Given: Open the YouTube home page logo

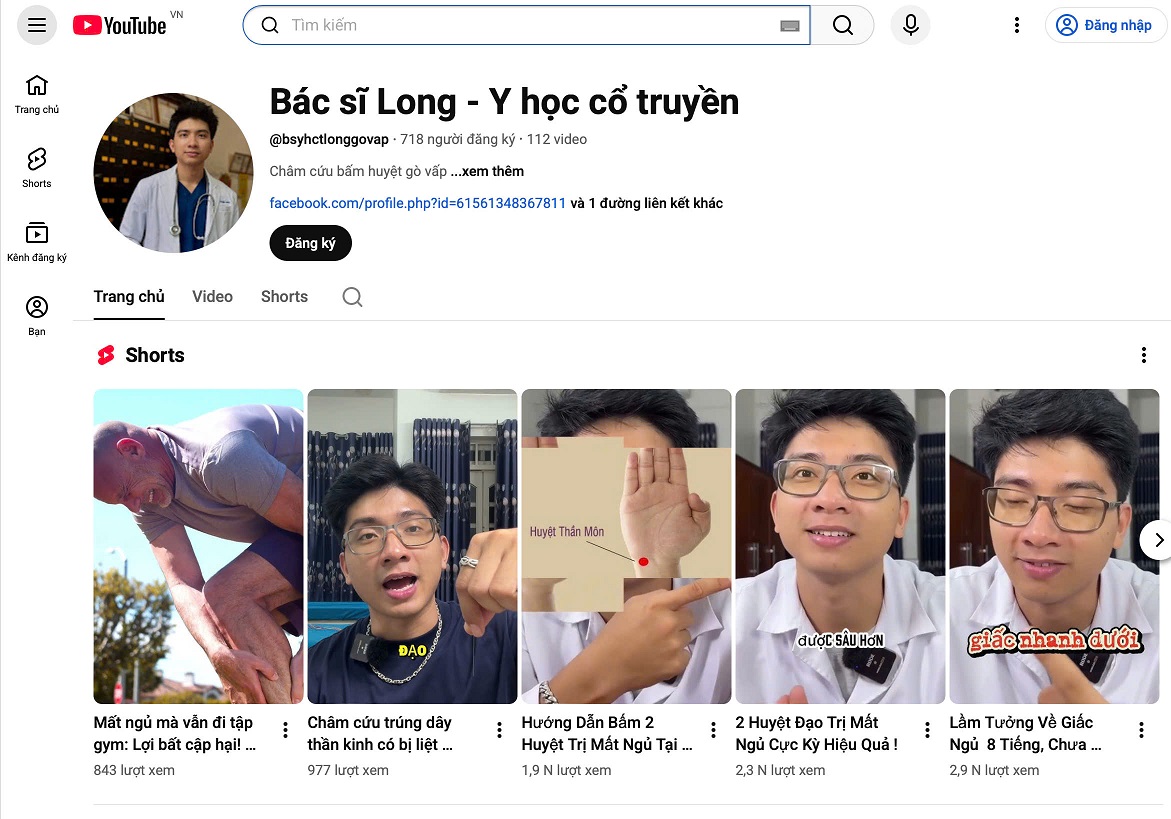Looking at the screenshot, I should (x=119, y=25).
